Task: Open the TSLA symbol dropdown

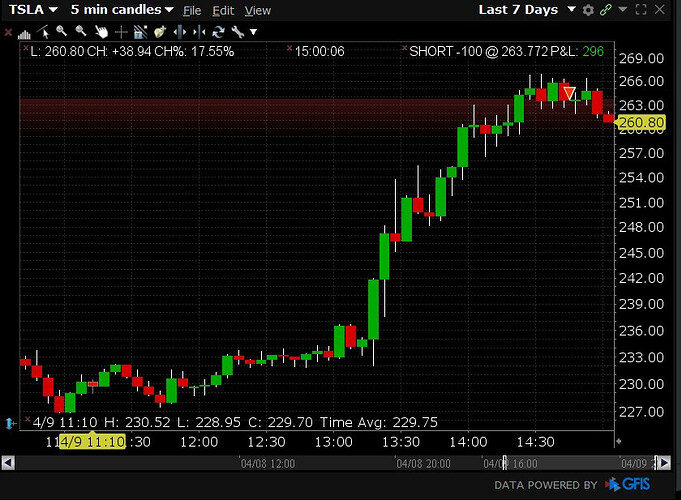Action: (x=33, y=9)
